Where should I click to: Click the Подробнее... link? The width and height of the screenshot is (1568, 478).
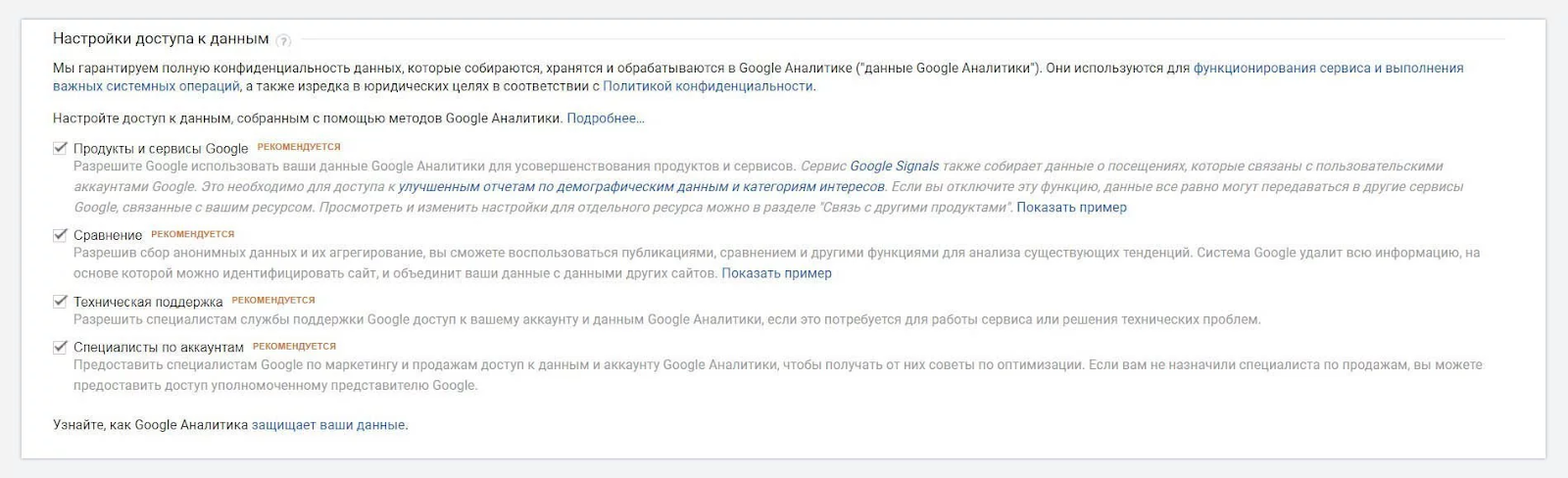click(606, 119)
